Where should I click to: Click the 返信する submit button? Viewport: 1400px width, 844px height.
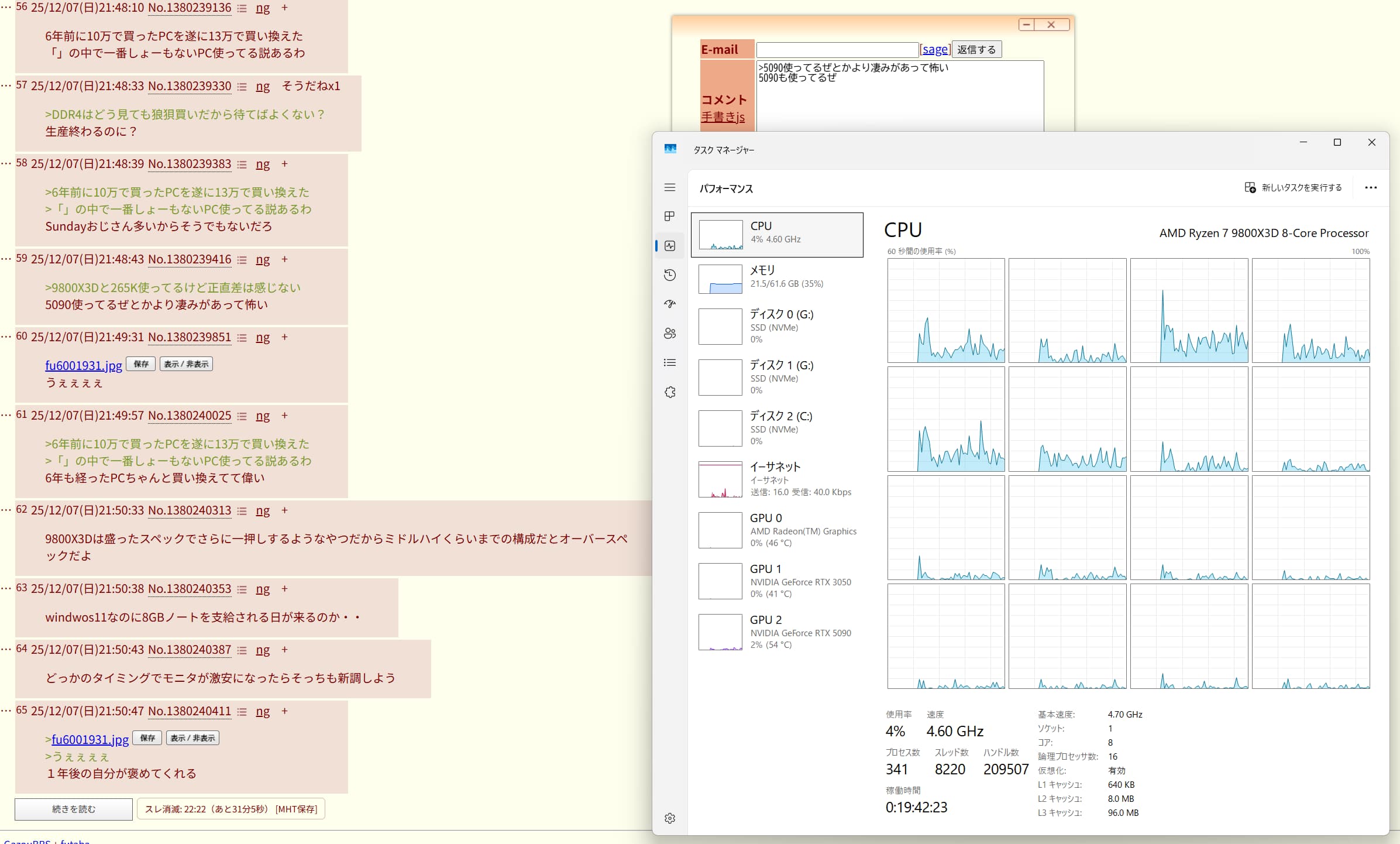point(976,50)
